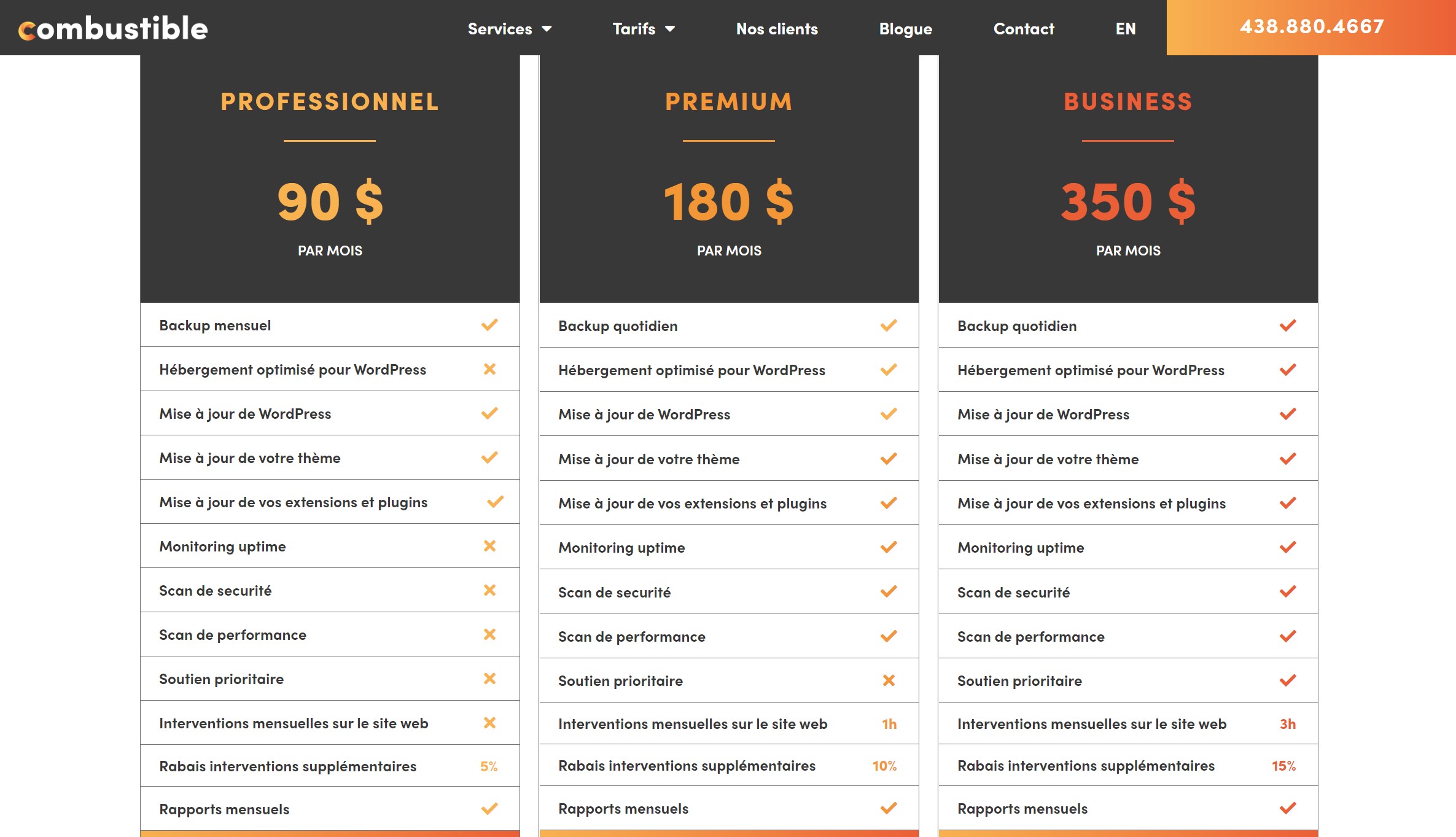Click the Premium plan heading

point(729,102)
